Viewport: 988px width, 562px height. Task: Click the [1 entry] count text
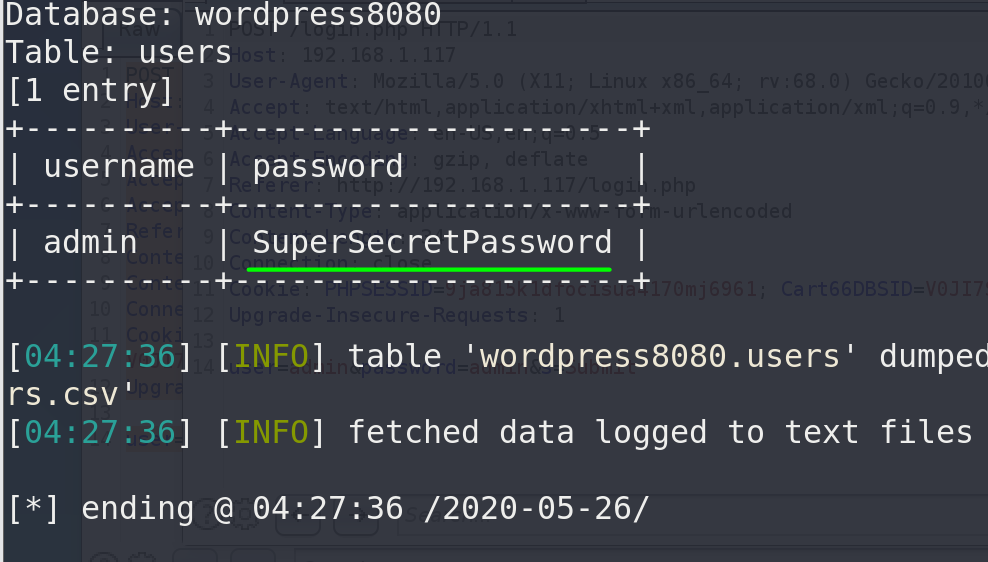click(x=90, y=91)
